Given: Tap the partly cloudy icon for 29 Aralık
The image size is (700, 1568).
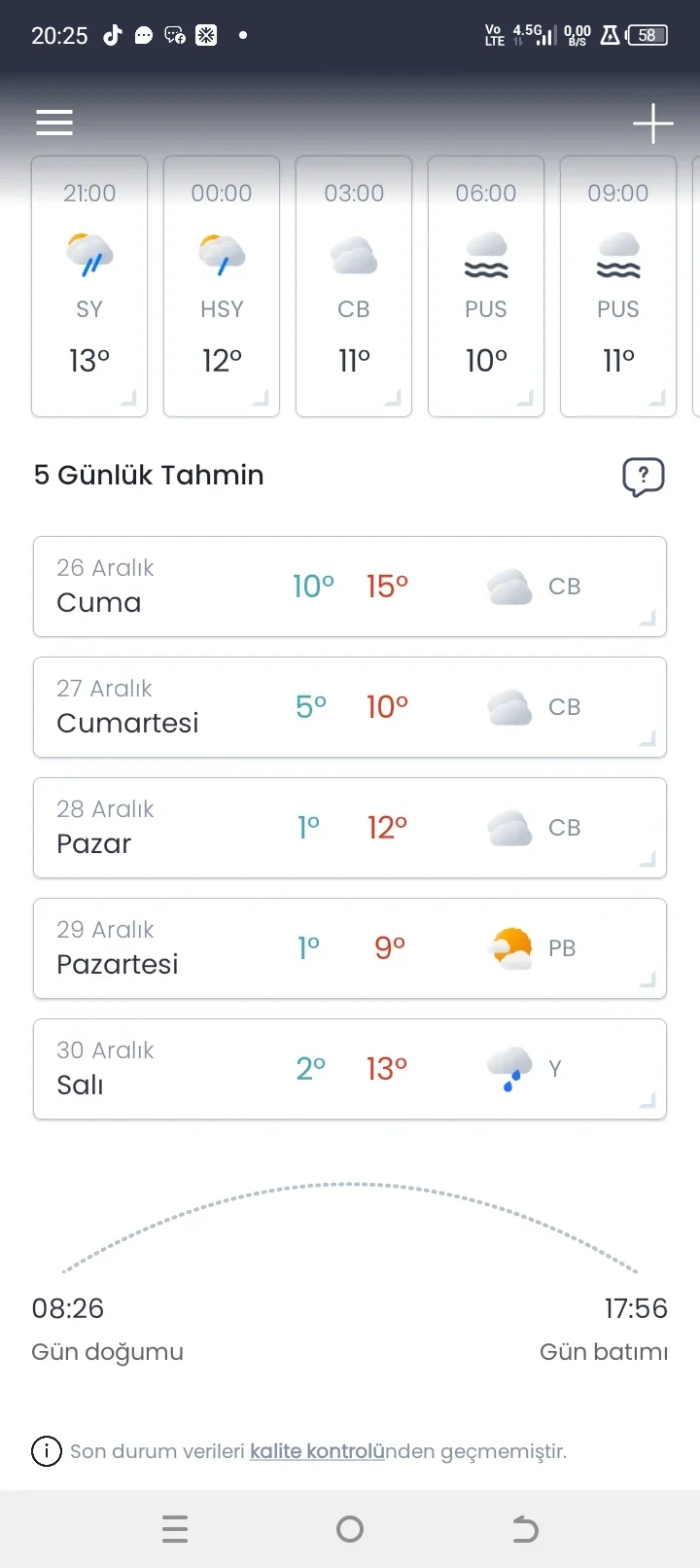Looking at the screenshot, I should (x=510, y=948).
